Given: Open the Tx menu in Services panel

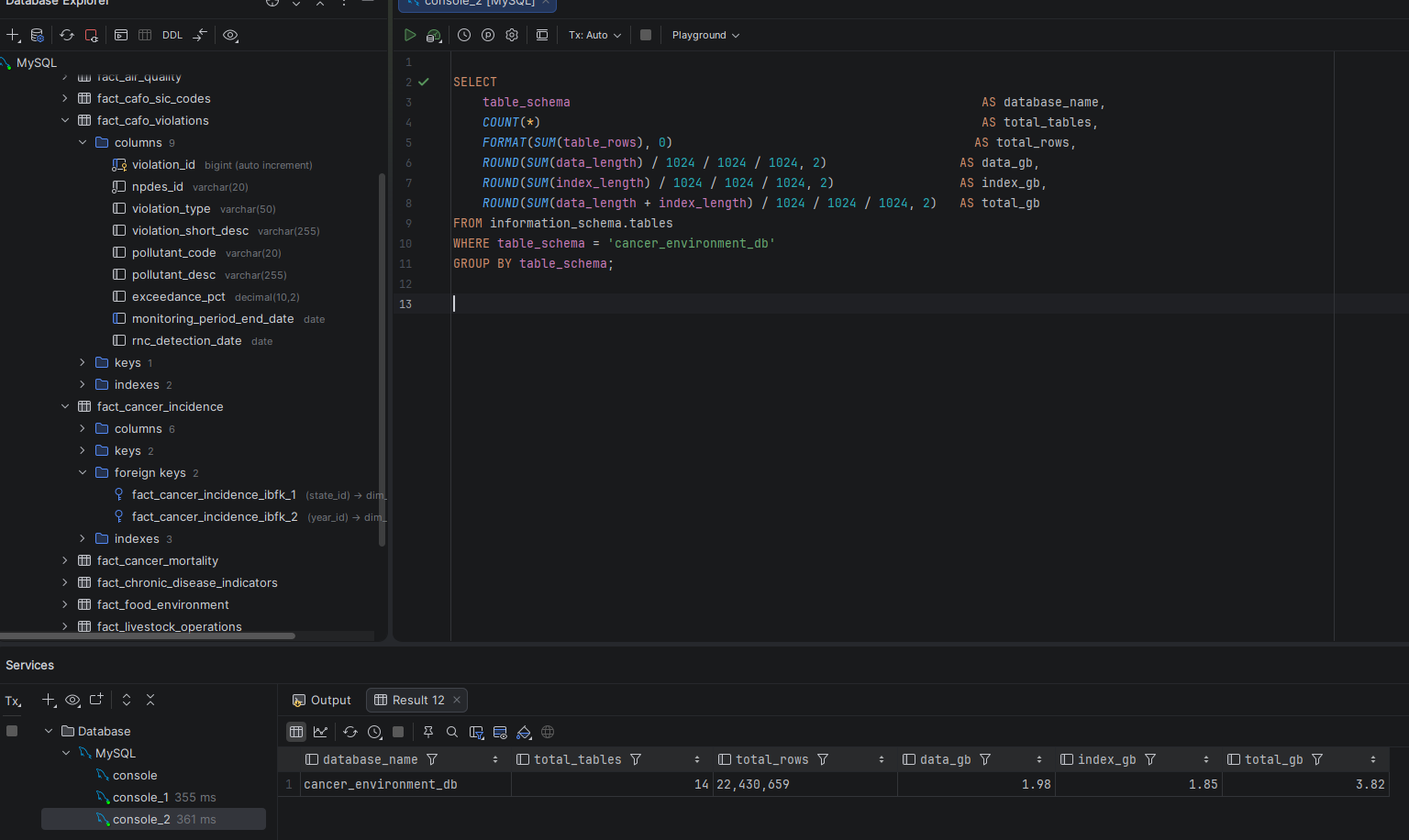Looking at the screenshot, I should tap(13, 702).
